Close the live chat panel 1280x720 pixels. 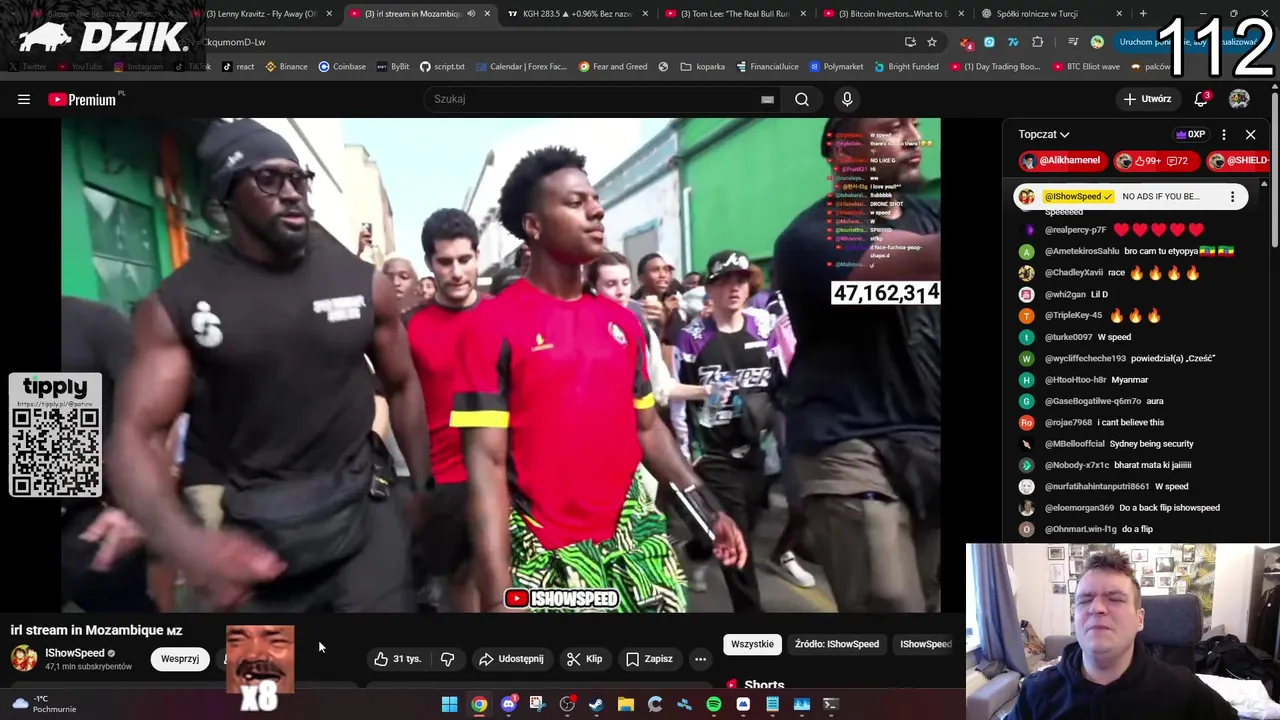coord(1250,134)
